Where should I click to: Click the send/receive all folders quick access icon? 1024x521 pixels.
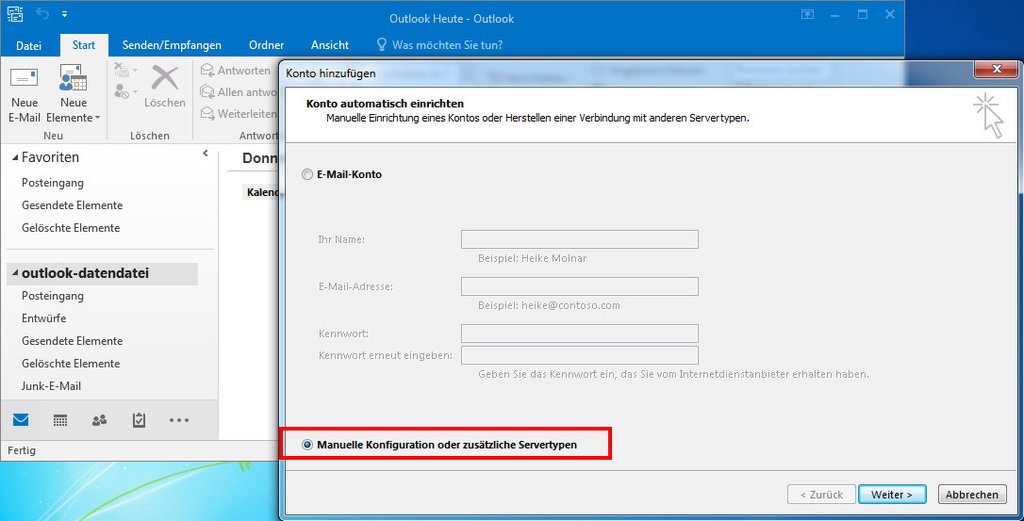[x=15, y=14]
